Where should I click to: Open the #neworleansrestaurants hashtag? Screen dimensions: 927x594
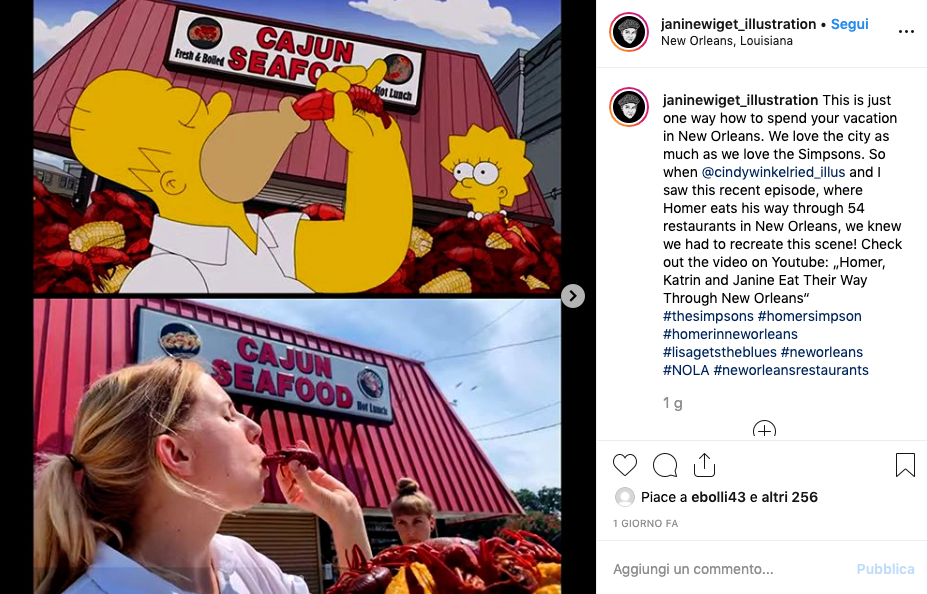(791, 370)
